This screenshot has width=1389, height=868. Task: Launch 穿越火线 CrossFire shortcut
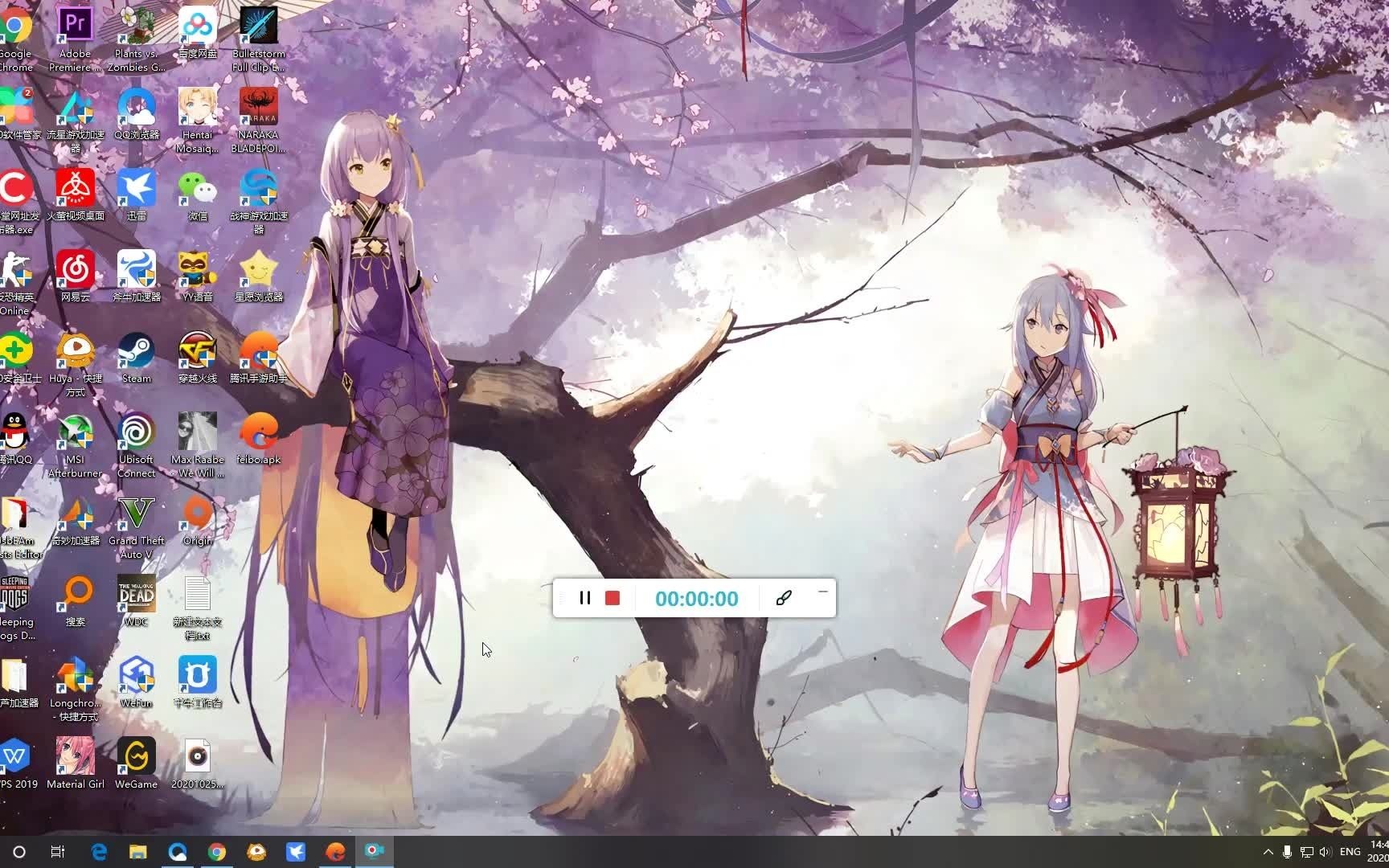198,357
